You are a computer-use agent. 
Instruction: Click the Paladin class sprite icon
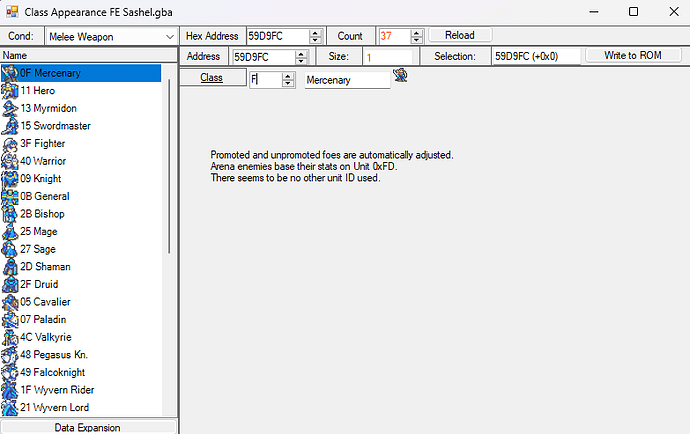point(10,319)
